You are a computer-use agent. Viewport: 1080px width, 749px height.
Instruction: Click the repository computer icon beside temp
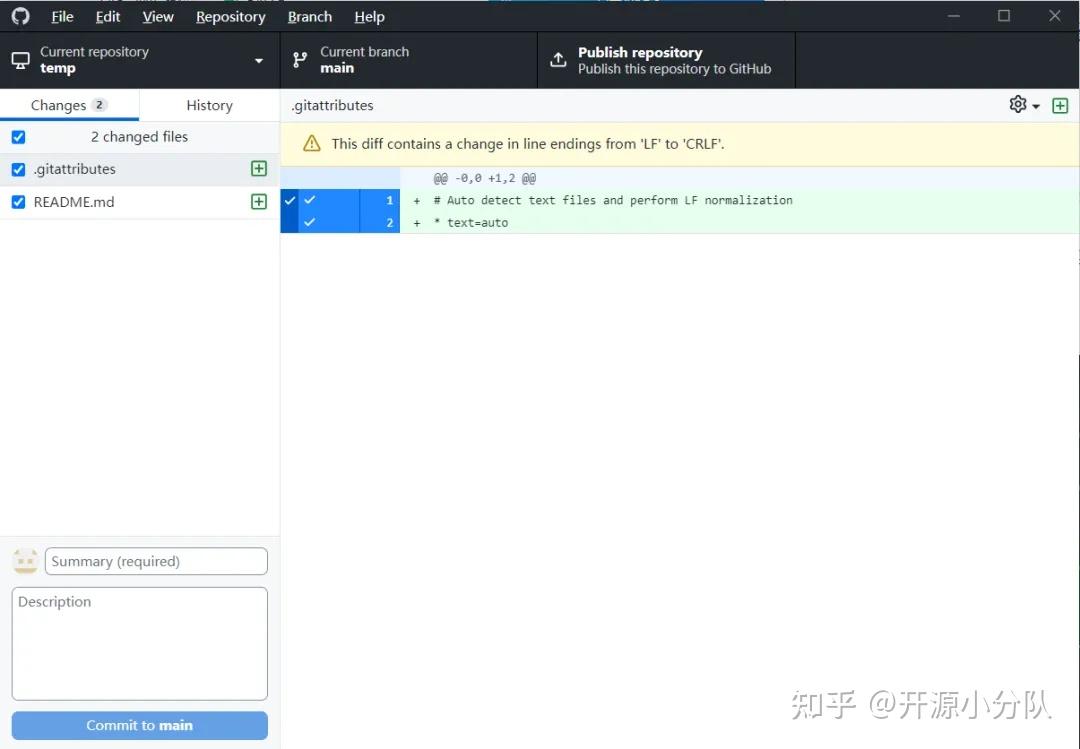20,60
